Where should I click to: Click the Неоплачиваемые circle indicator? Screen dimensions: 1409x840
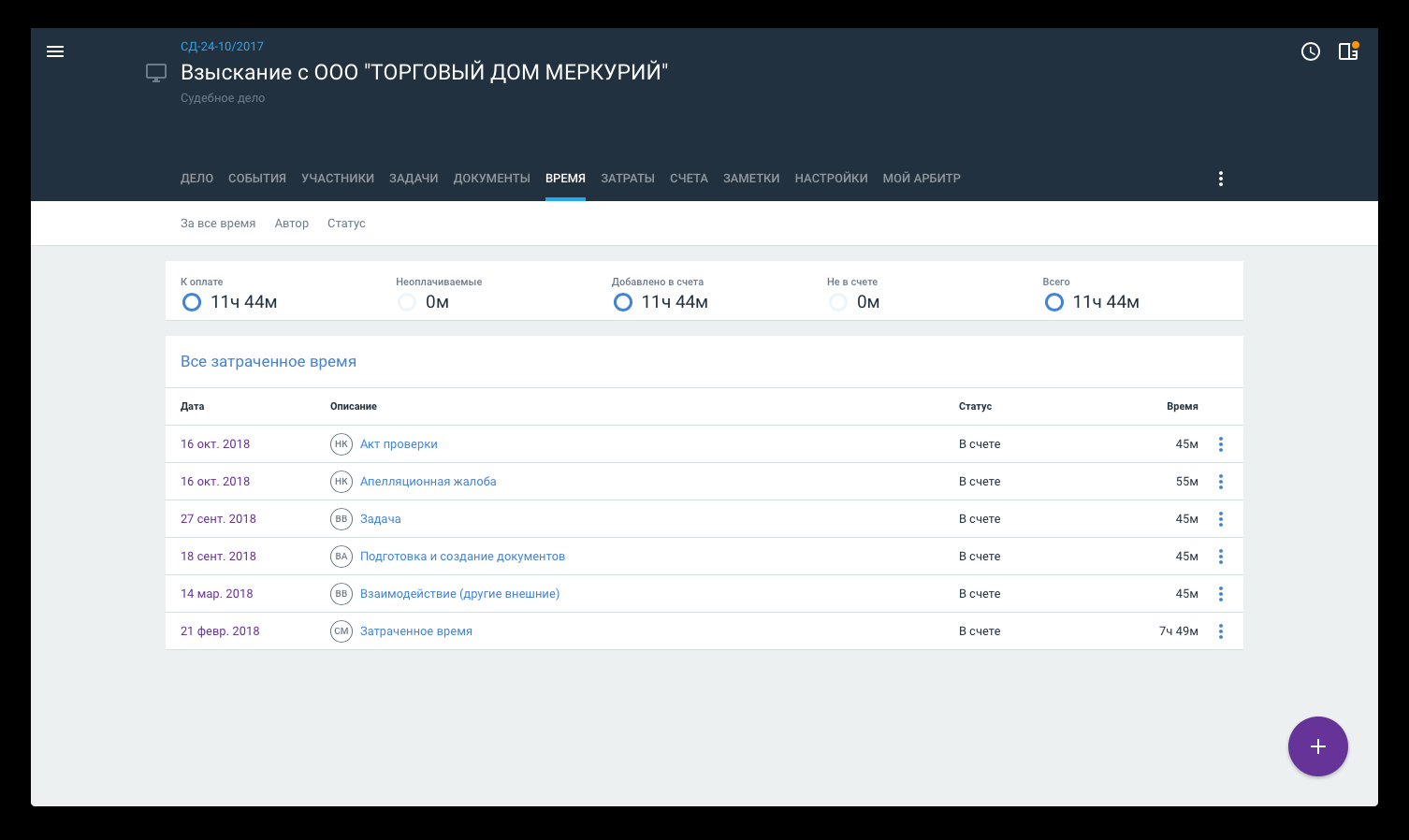coord(407,302)
